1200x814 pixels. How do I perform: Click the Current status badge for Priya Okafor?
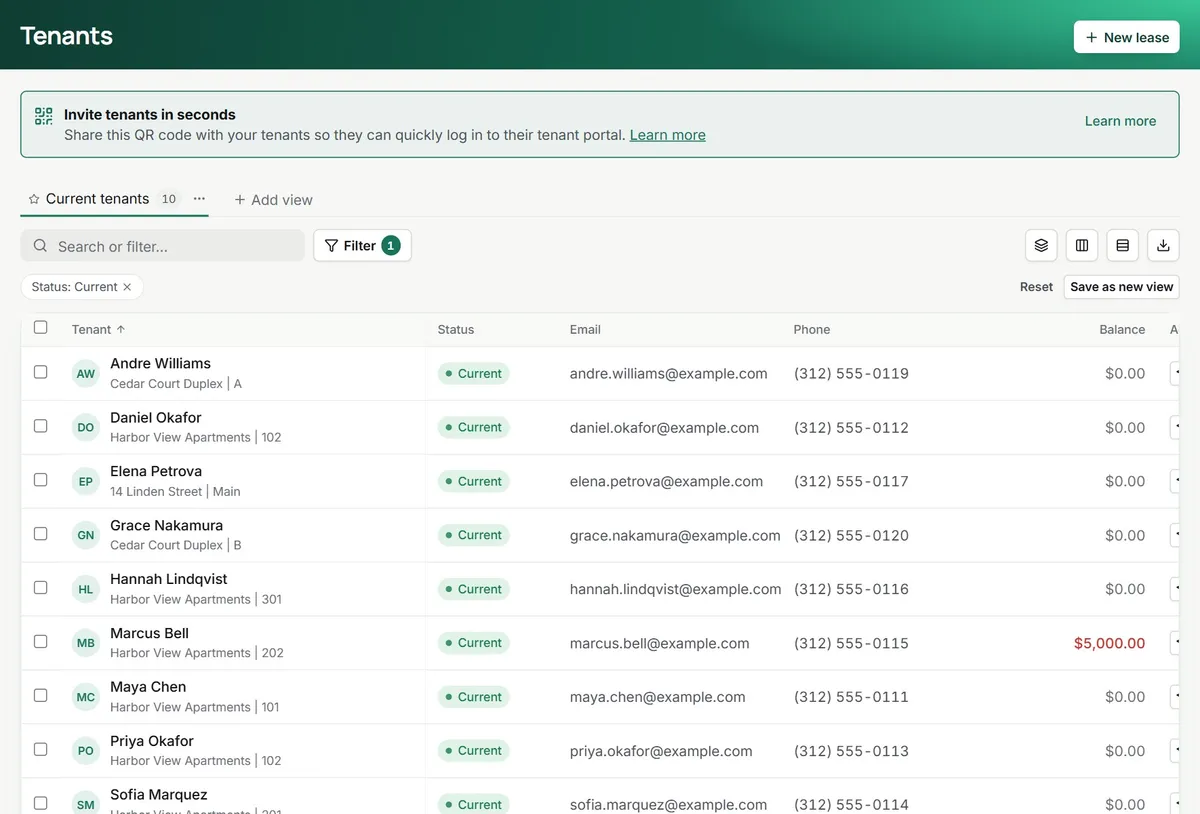click(x=474, y=751)
